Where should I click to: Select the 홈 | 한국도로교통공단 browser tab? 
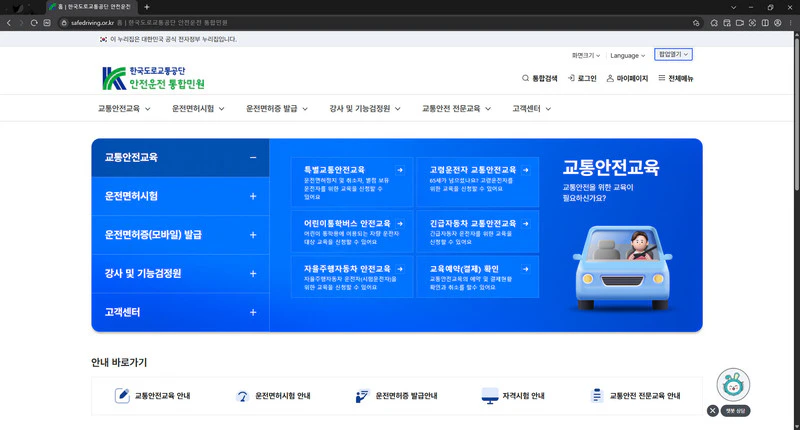(x=92, y=7)
